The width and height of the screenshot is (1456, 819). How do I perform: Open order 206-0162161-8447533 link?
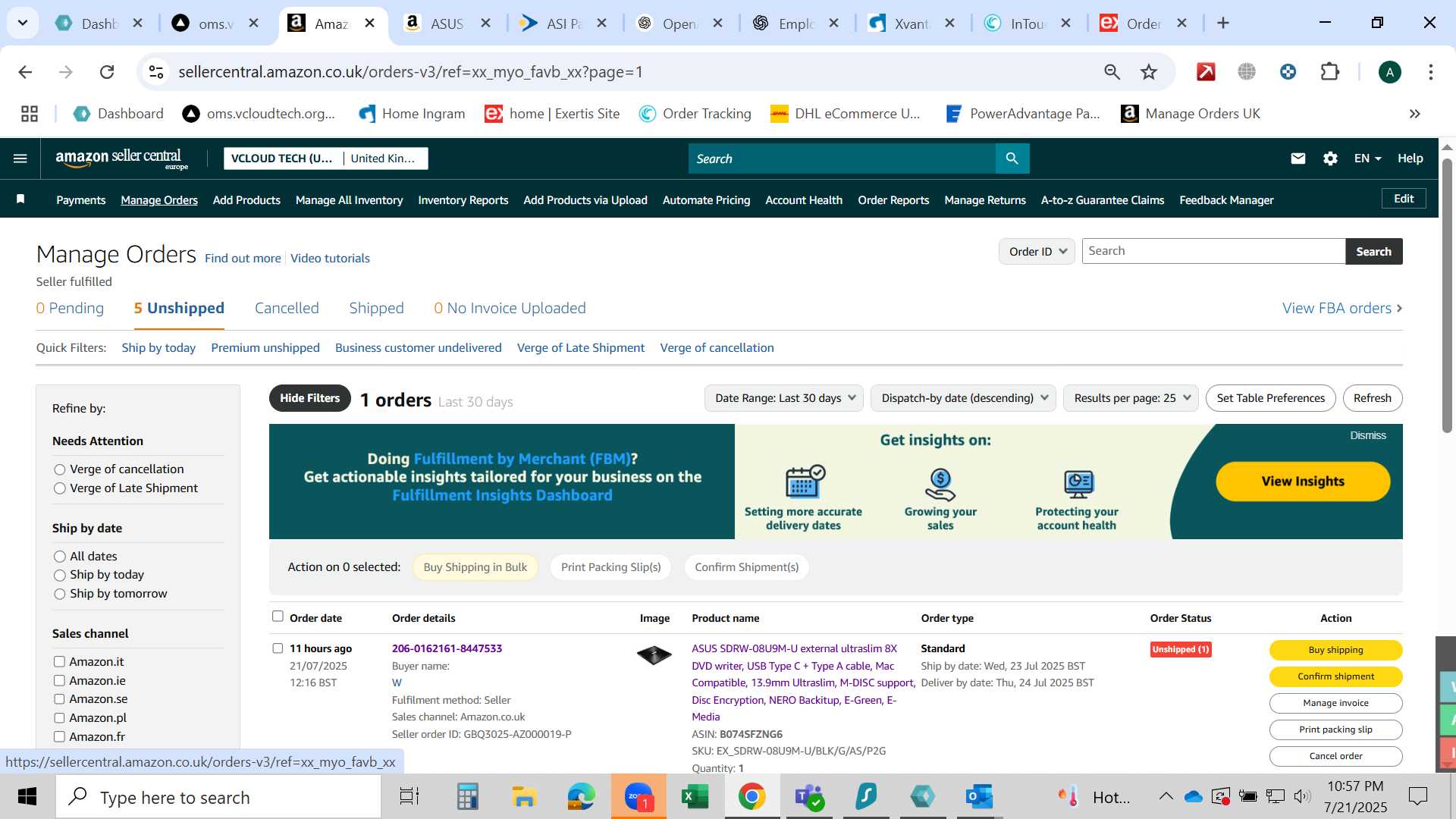tap(447, 648)
